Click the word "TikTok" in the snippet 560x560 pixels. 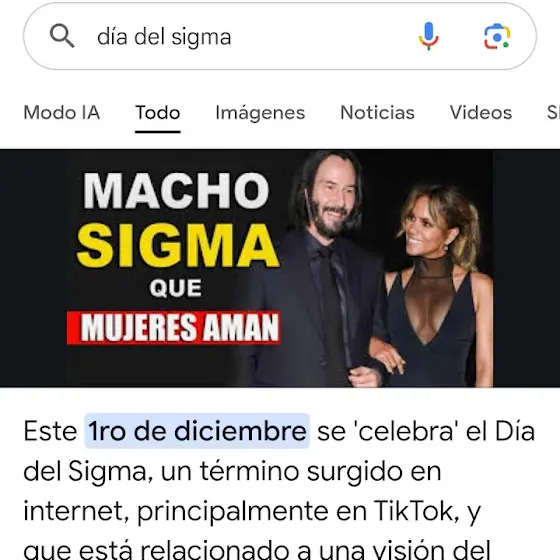[x=416, y=511]
